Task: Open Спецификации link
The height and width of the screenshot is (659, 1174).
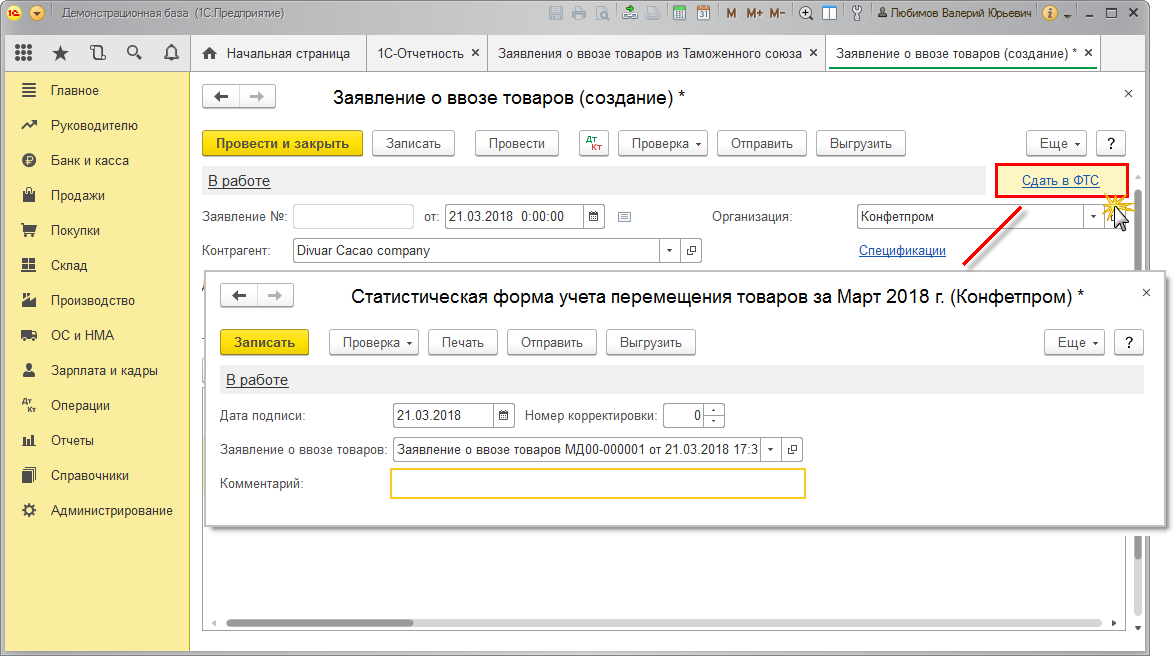Action: 902,250
